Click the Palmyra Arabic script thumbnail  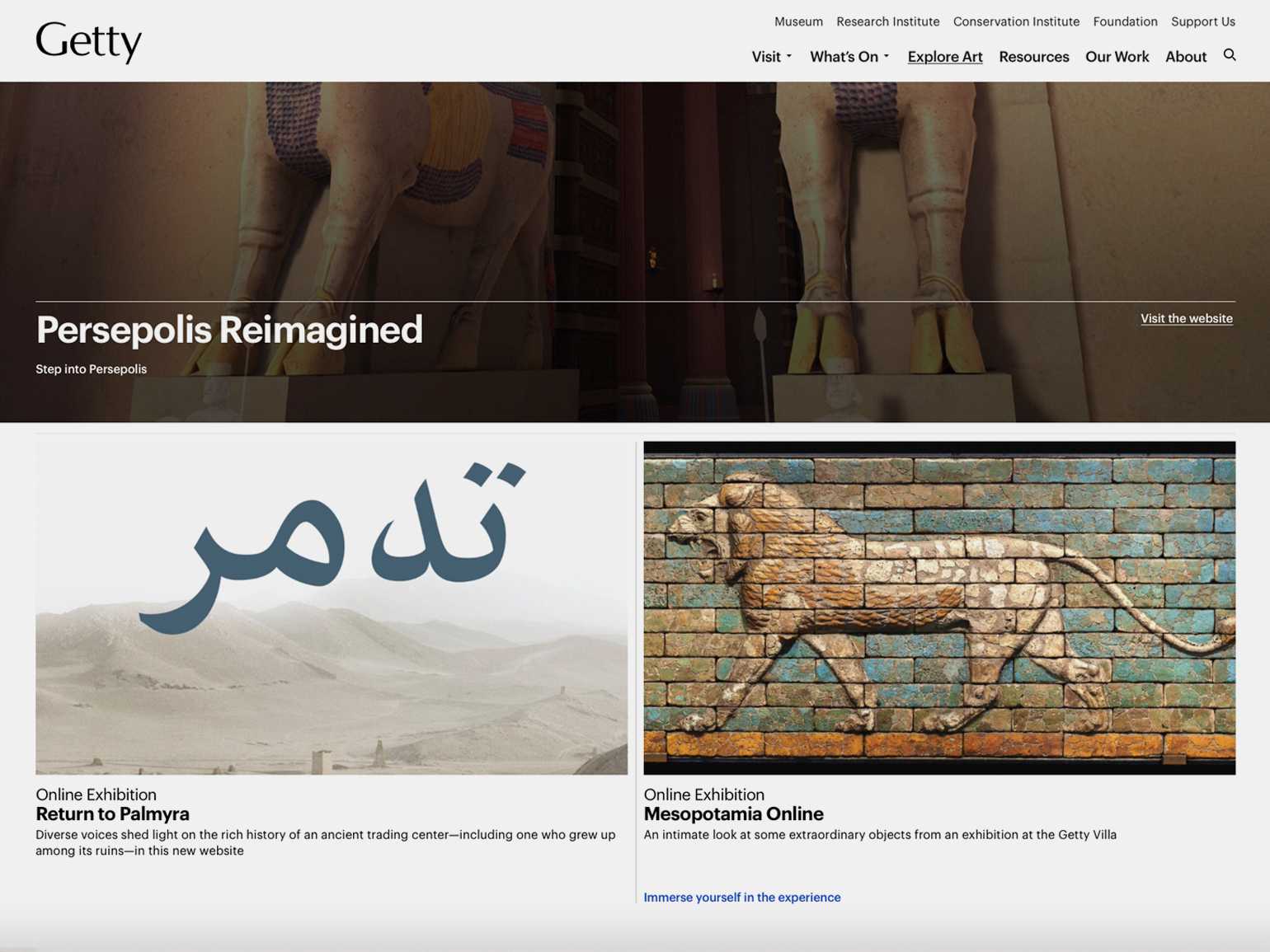[332, 607]
